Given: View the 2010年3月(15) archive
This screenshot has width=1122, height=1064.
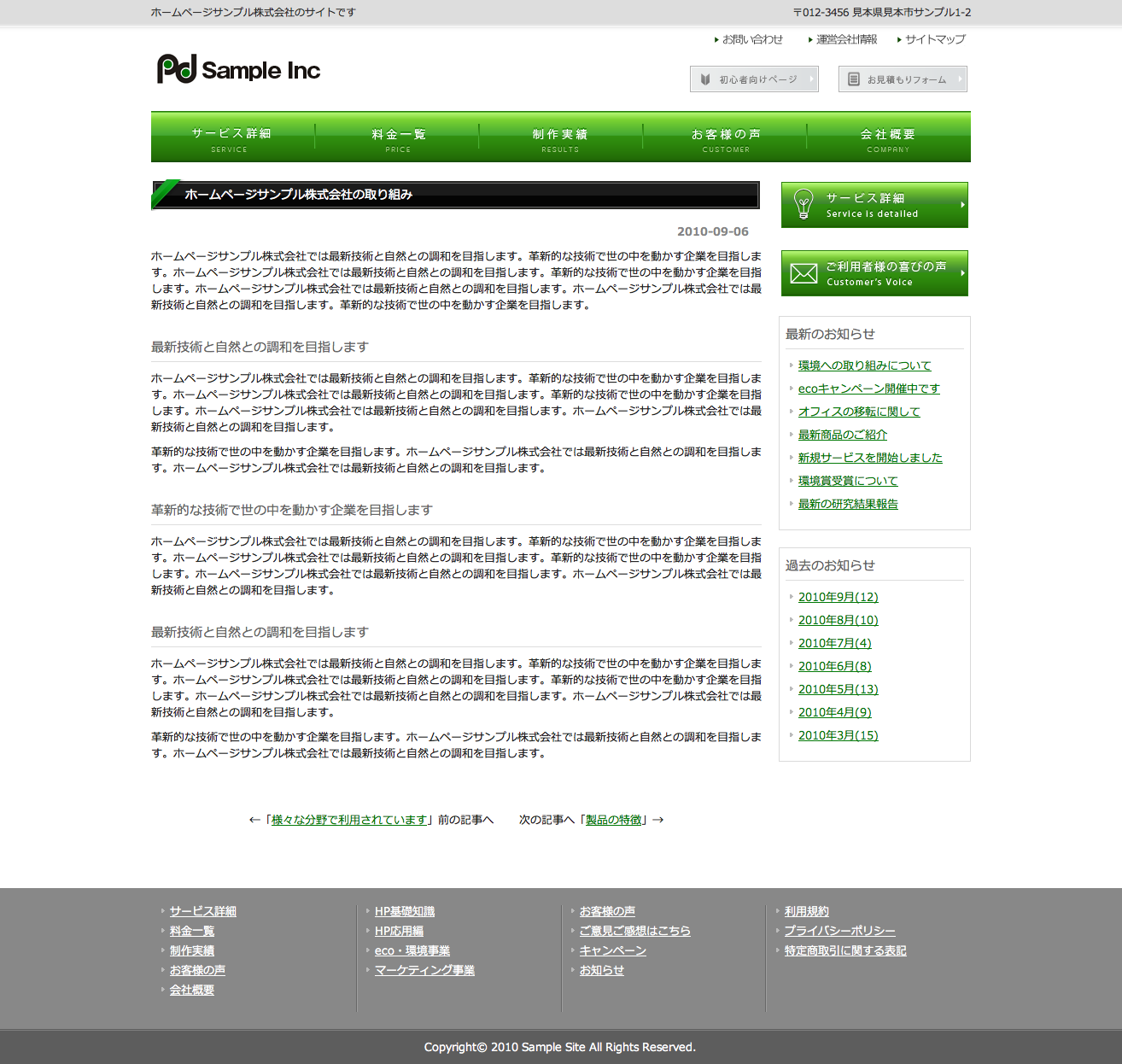Looking at the screenshot, I should click(x=838, y=735).
